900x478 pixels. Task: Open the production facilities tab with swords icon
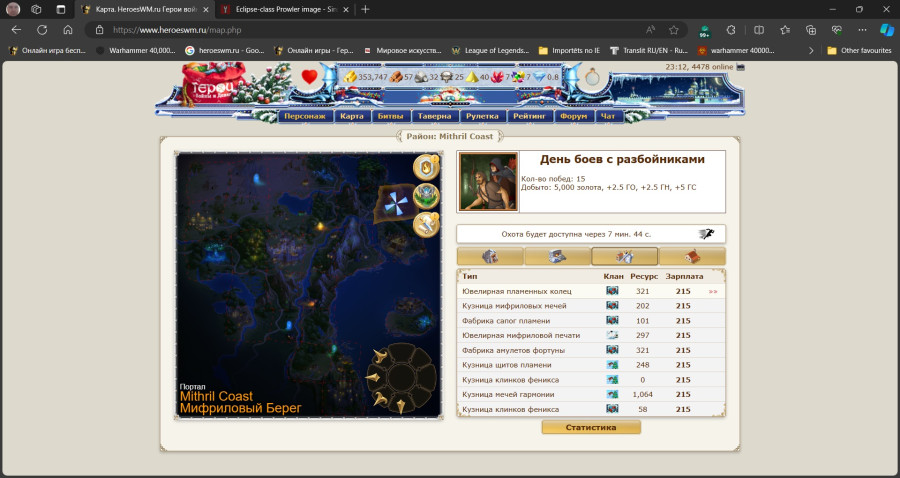(x=624, y=257)
